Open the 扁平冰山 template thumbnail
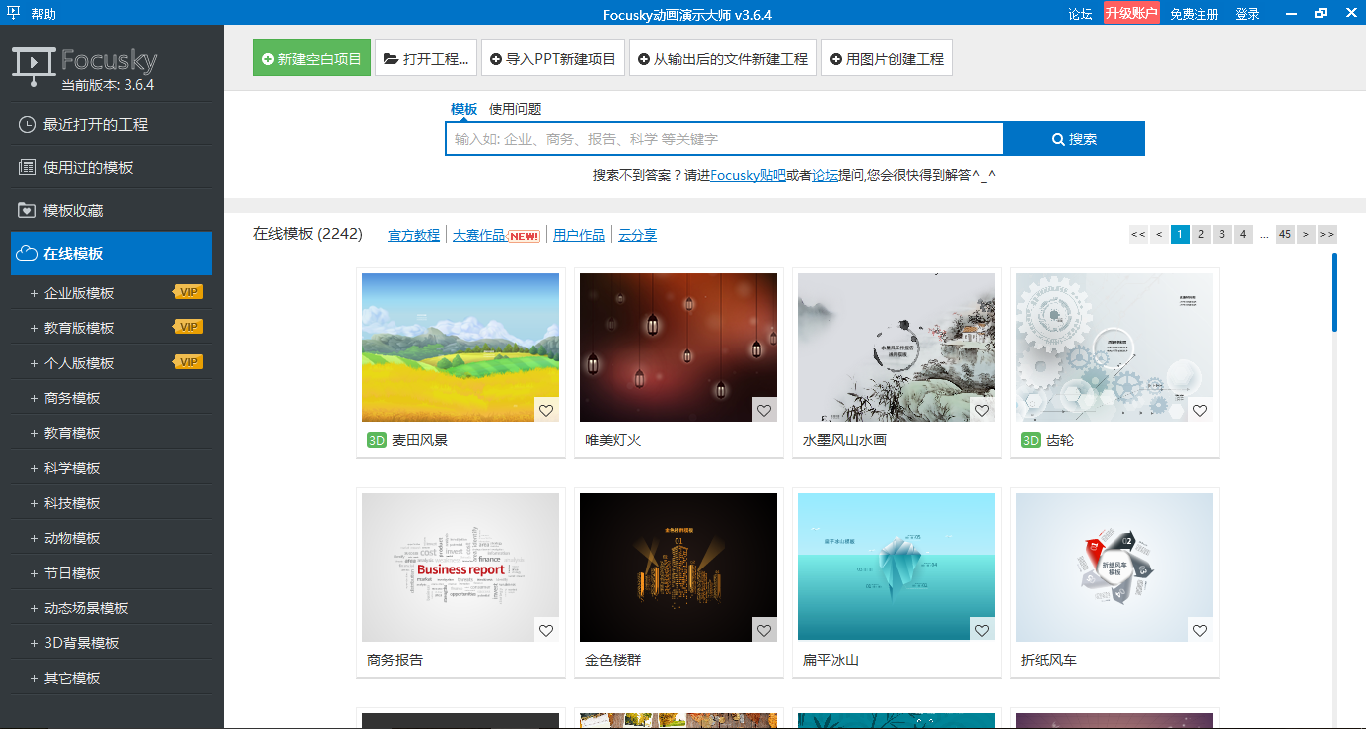Screen dimensions: 1366x729 896,567
